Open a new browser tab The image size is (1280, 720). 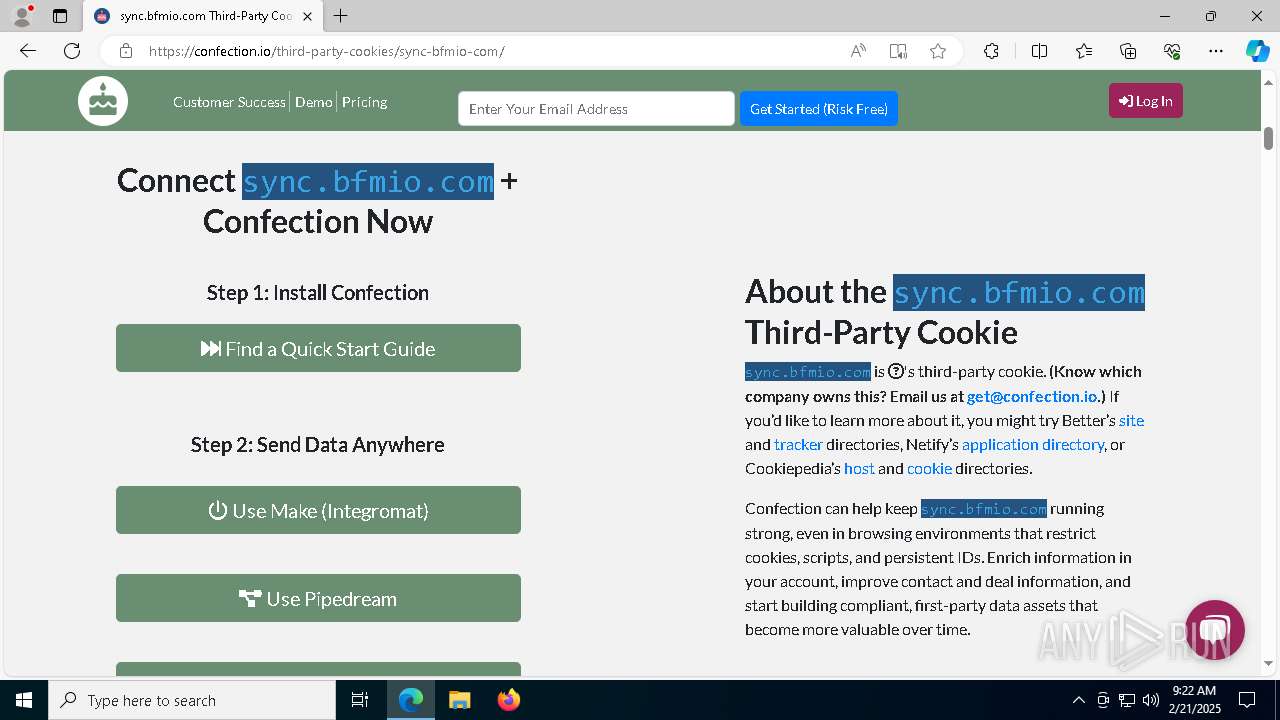(x=341, y=16)
